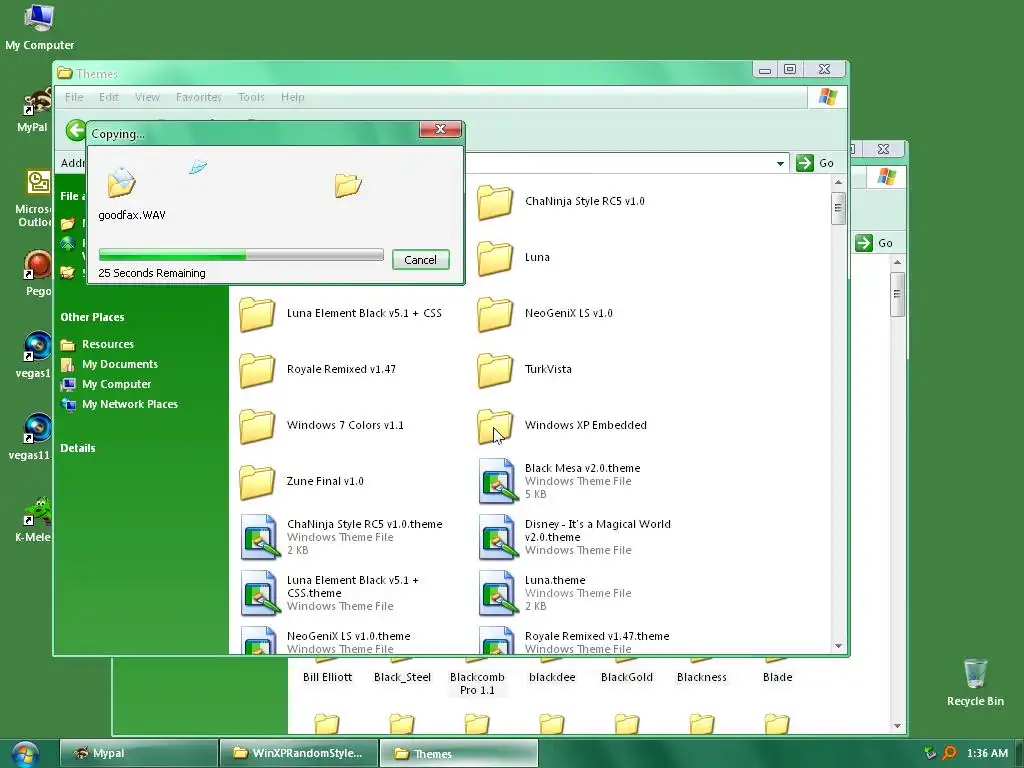1024x768 pixels.
Task: Open the Favorites menu
Action: pos(199,97)
